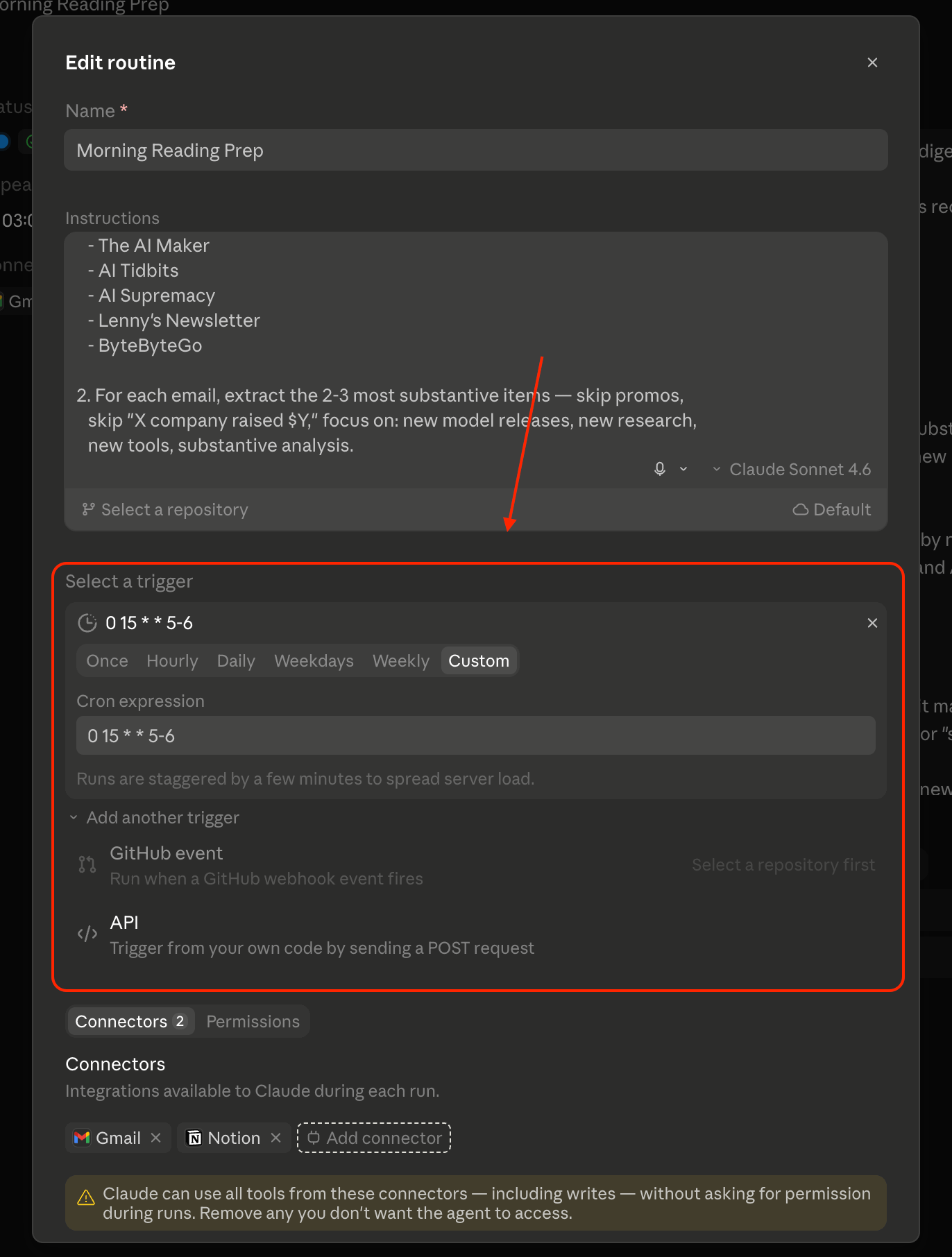Click the API code brackets icon
Image resolution: width=952 pixels, height=1257 pixels.
pos(87,934)
